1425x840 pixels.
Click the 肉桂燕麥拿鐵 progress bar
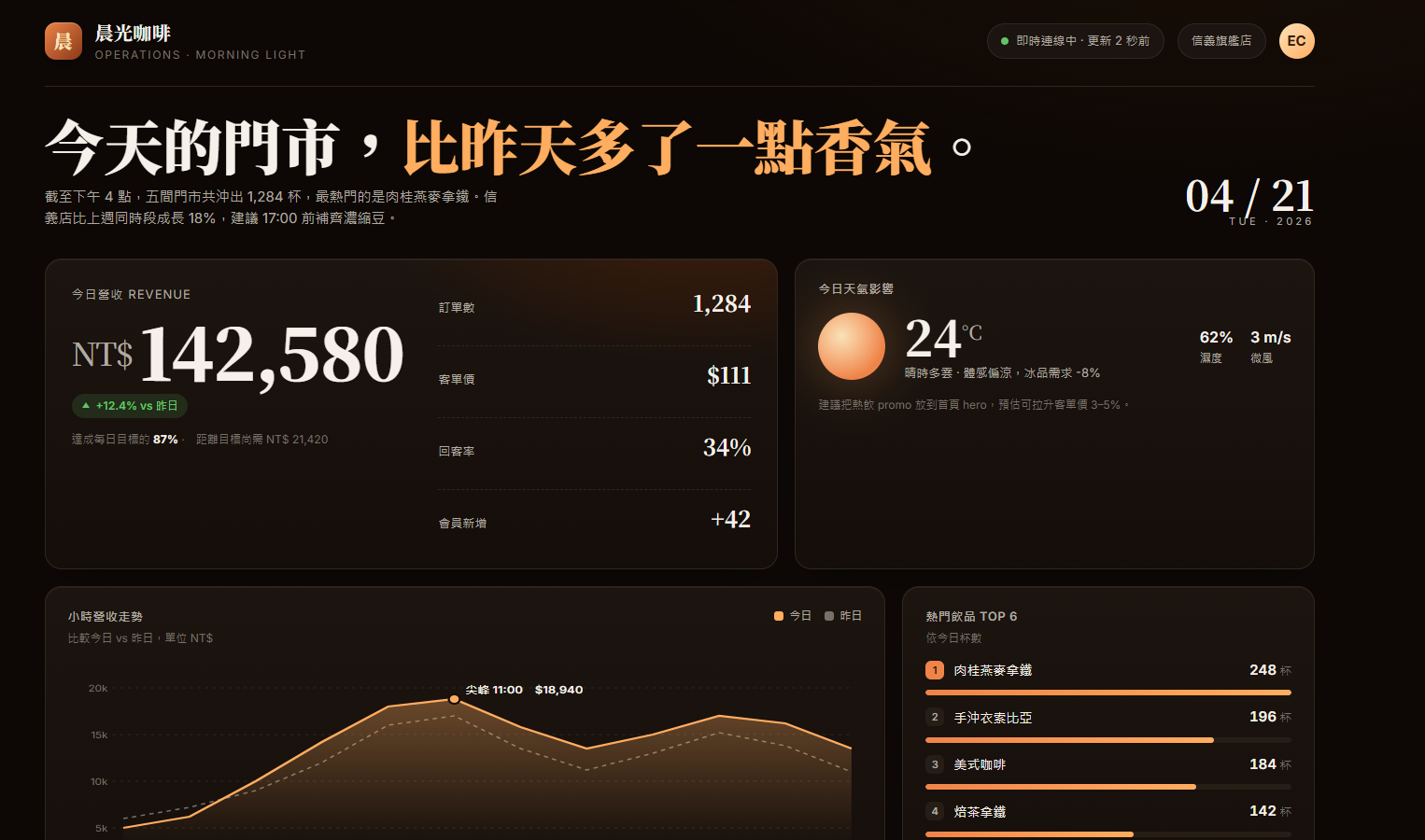coord(1108,693)
